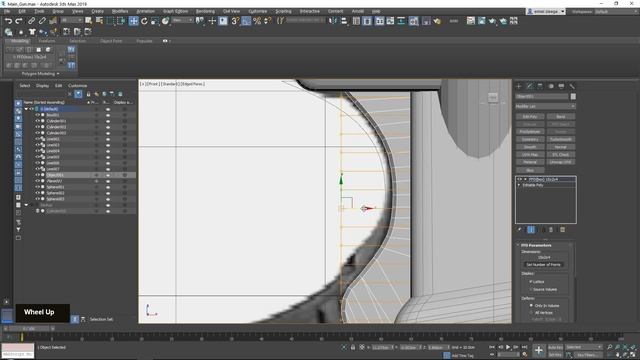
Task: Activate the Select and Move tool
Action: point(133,21)
